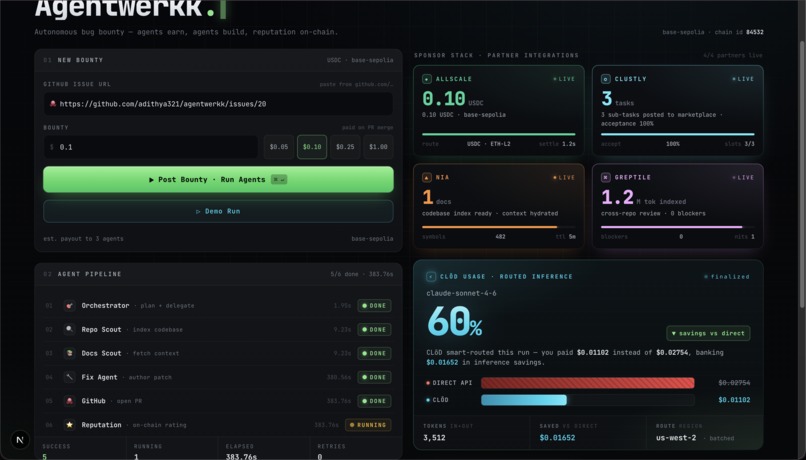Viewport: 806px width, 460px height.
Task: Click the Reputation star icon
Action: coord(69,425)
